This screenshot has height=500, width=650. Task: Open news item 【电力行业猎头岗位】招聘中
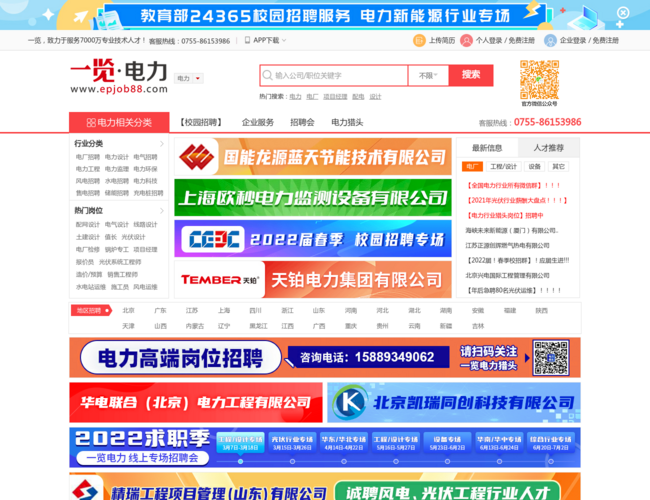504,216
